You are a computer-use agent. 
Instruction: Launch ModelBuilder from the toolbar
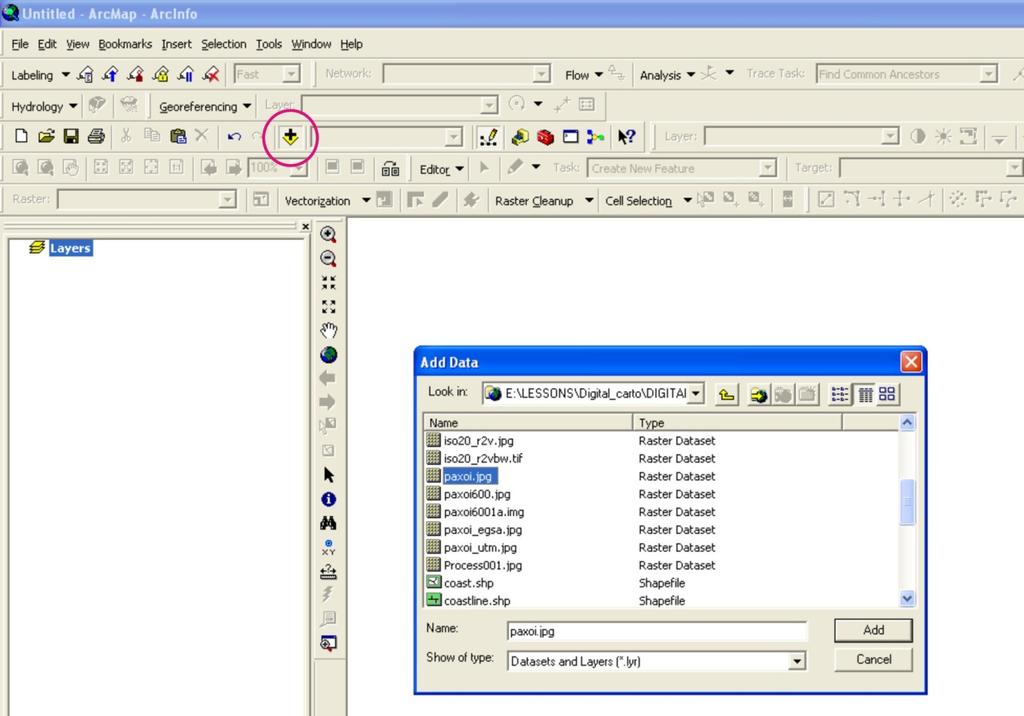click(x=595, y=137)
